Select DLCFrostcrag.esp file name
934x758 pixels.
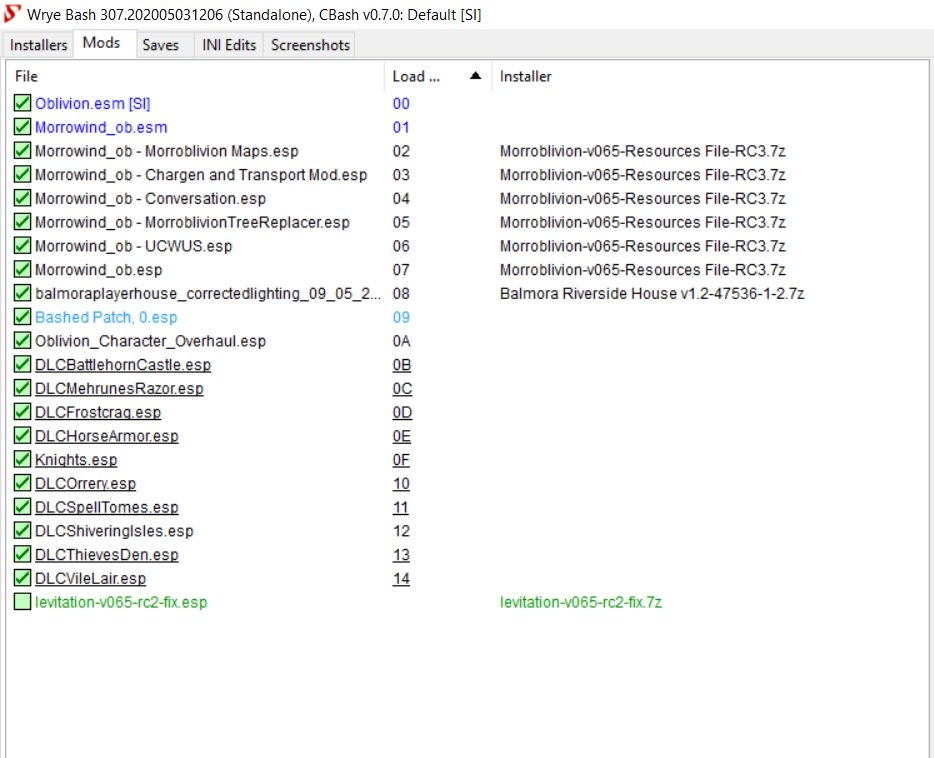click(x=98, y=413)
